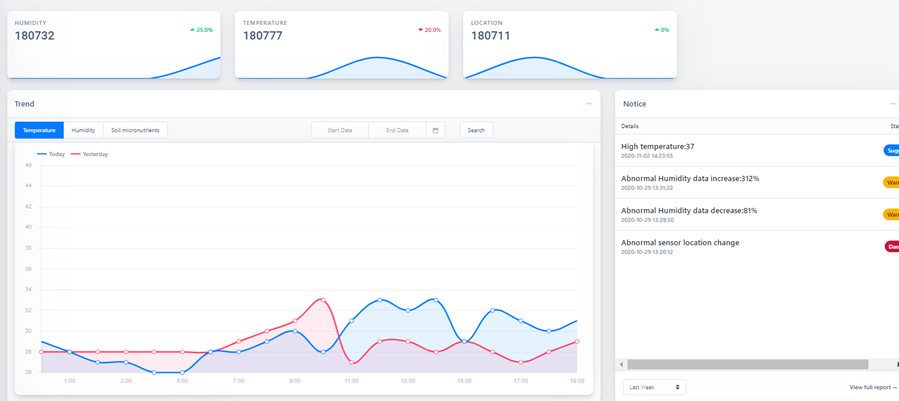Click the Trend panel title
The image size is (899, 401).
point(25,104)
